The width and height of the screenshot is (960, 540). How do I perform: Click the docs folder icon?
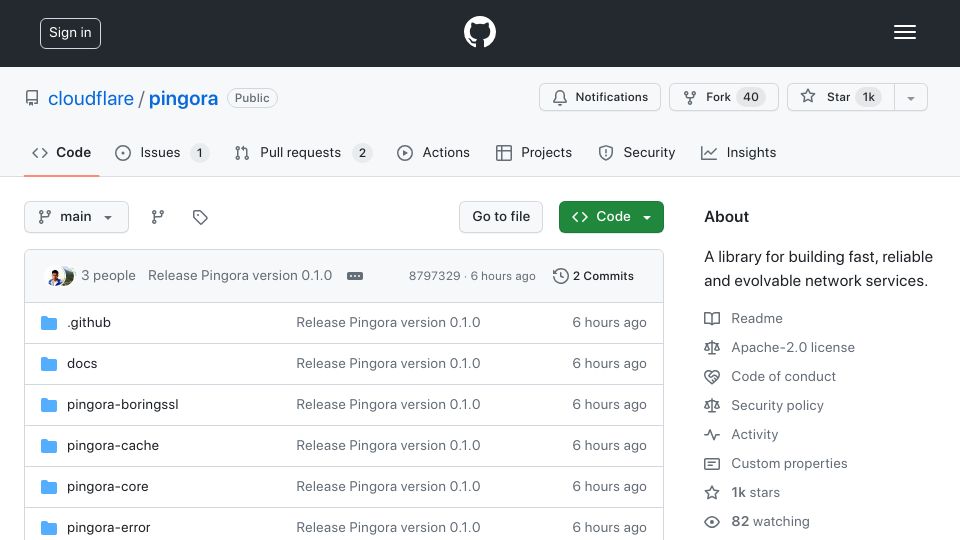(x=49, y=364)
